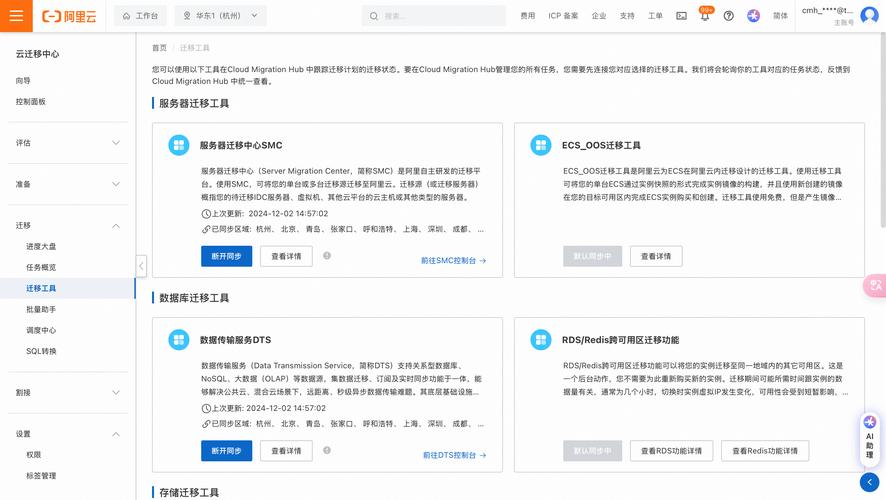Collapse the sidebar with the arrow handle

coord(141,266)
